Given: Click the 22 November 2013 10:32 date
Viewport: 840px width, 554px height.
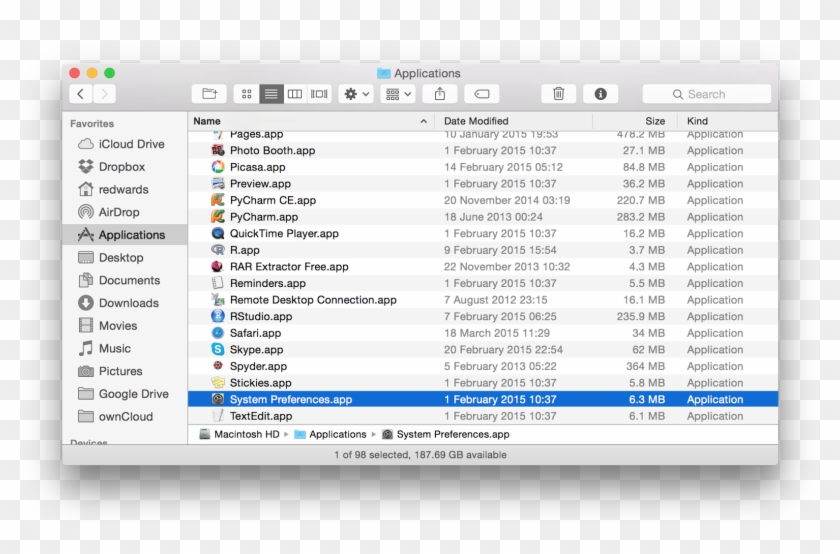Looking at the screenshot, I should coord(507,267).
